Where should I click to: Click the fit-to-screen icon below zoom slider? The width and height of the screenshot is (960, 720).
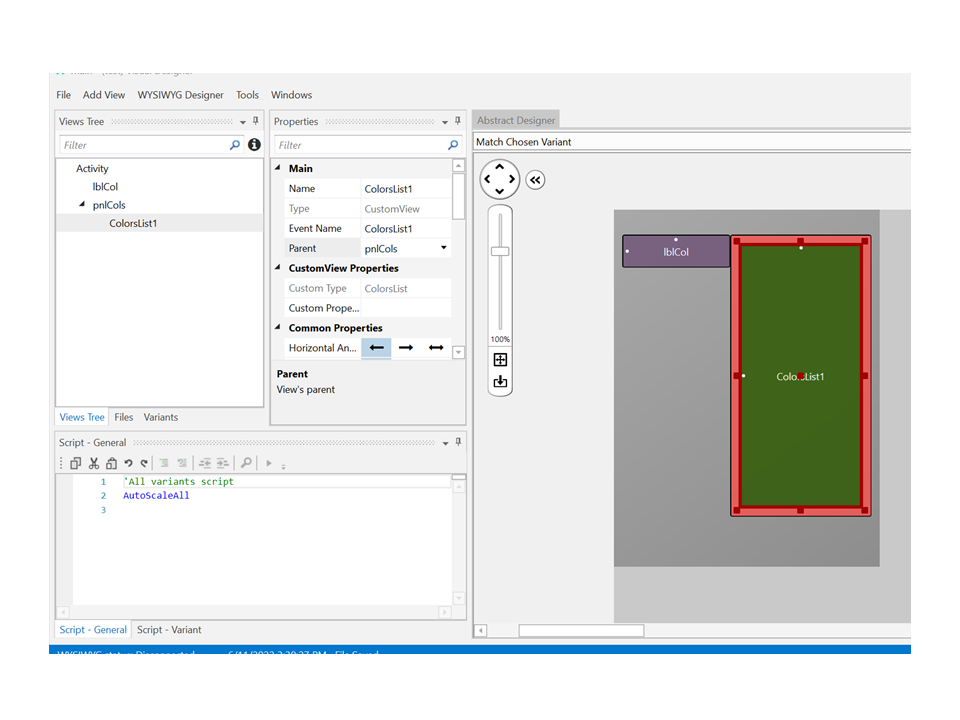[x=500, y=360]
